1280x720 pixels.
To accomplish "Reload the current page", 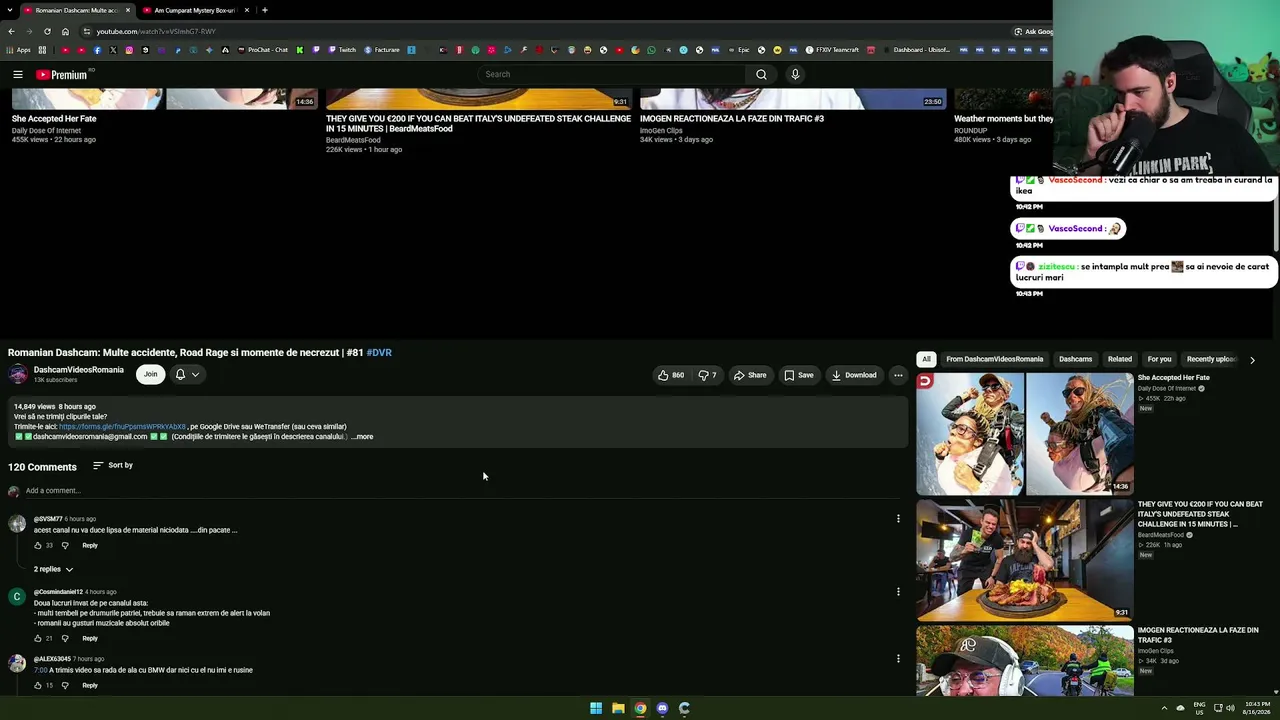I will pyautogui.click(x=47, y=31).
